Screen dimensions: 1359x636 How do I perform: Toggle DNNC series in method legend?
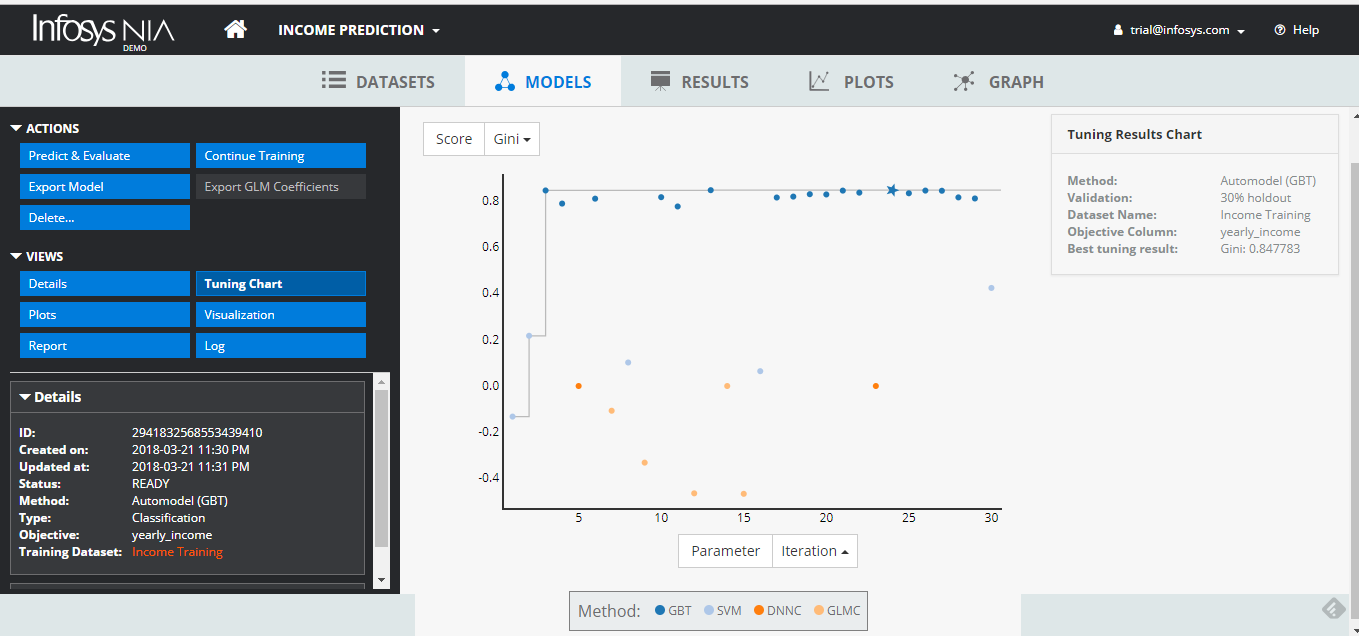pyautogui.click(x=778, y=610)
